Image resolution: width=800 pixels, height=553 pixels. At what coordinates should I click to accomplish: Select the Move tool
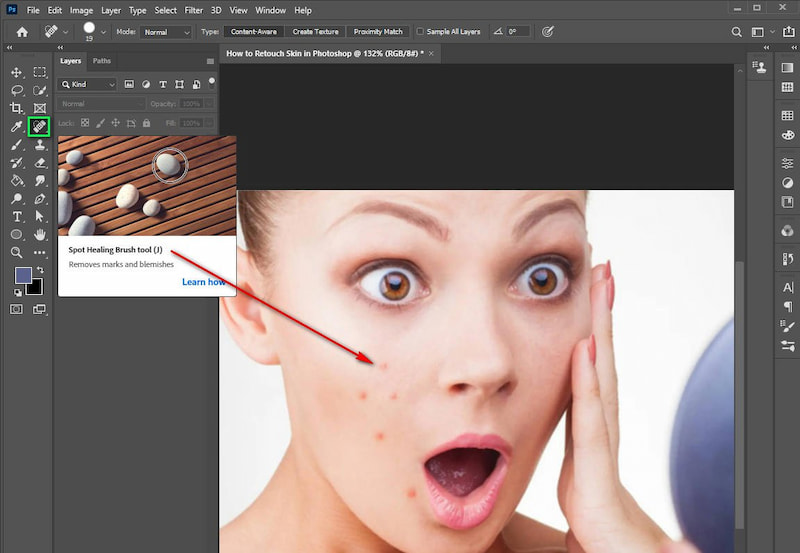[16, 72]
